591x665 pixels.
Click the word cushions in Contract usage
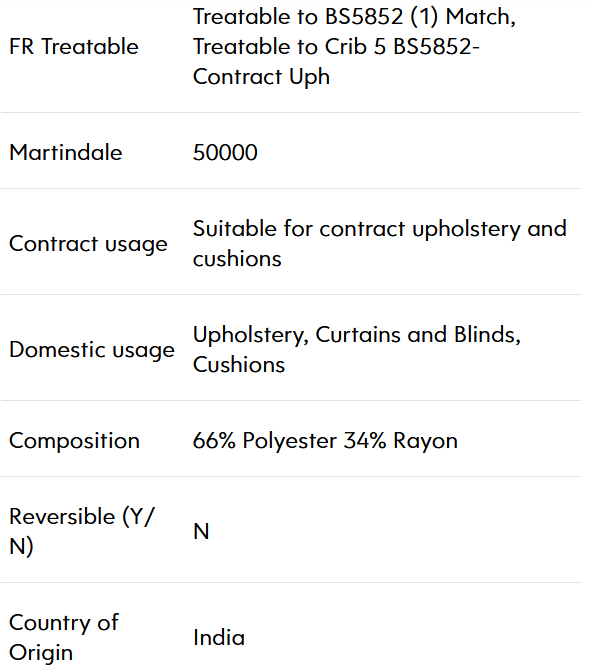coord(237,259)
